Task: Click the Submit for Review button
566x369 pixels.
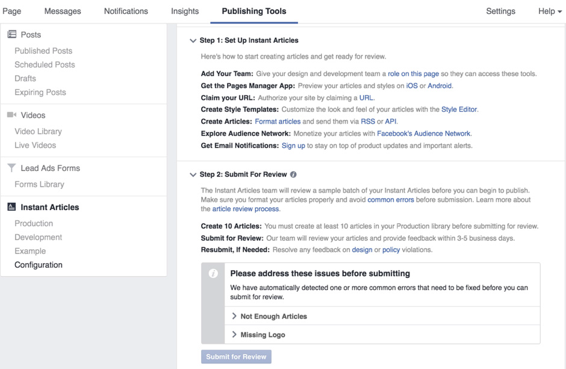Action: point(236,357)
